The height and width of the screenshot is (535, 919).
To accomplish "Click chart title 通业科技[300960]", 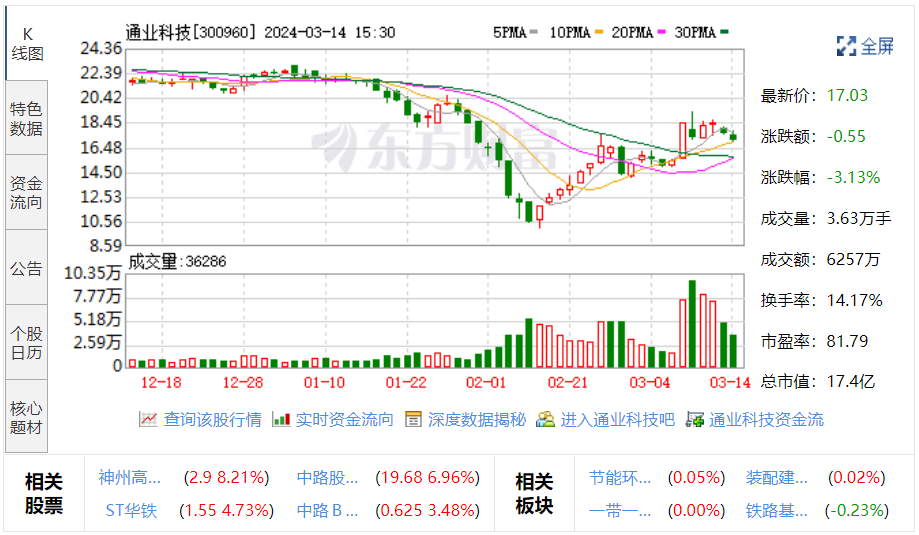I will [191, 32].
